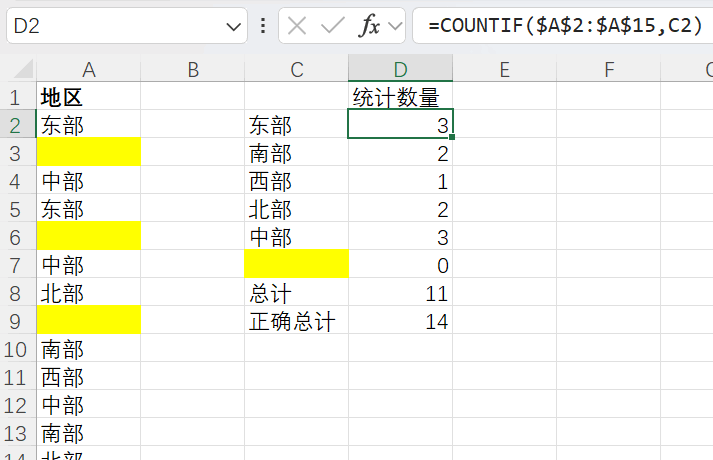Select row 13 header
Screen dimensions: 713x460
(18, 433)
